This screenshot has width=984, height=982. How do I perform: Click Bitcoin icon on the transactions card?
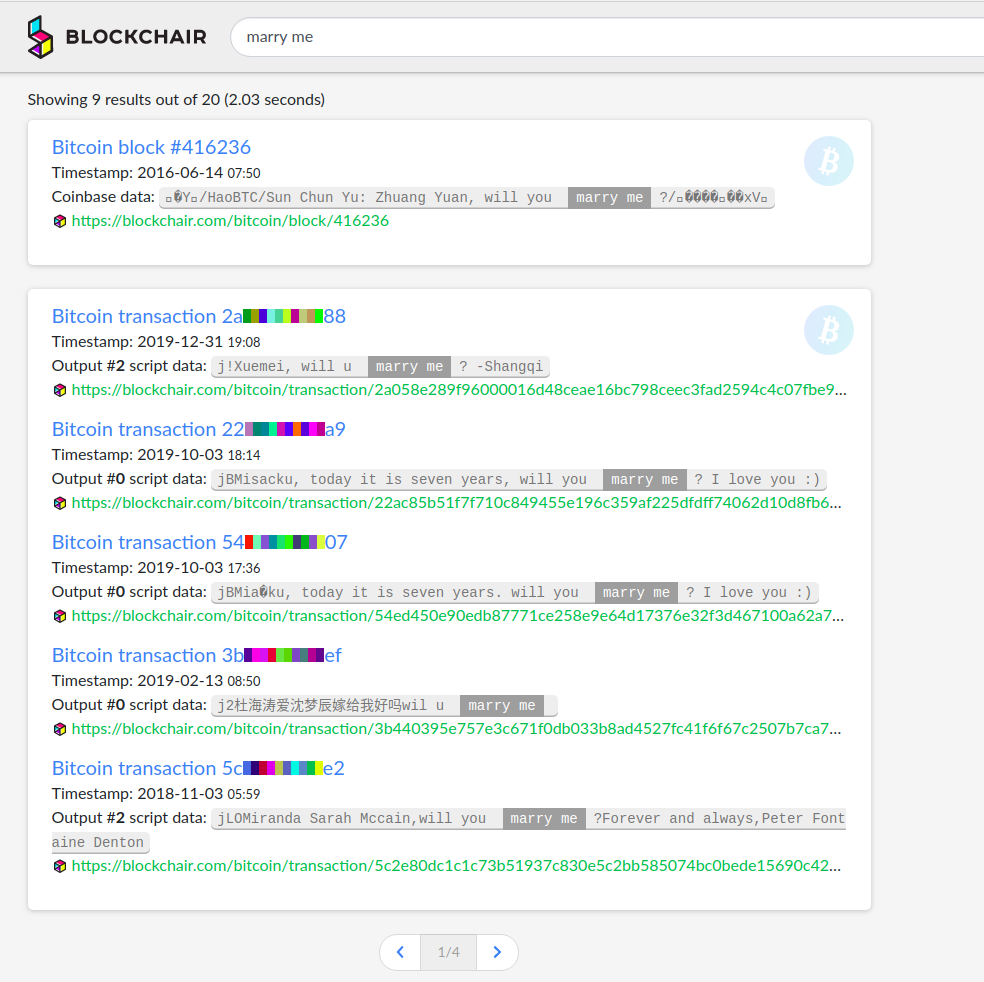pyautogui.click(x=828, y=330)
